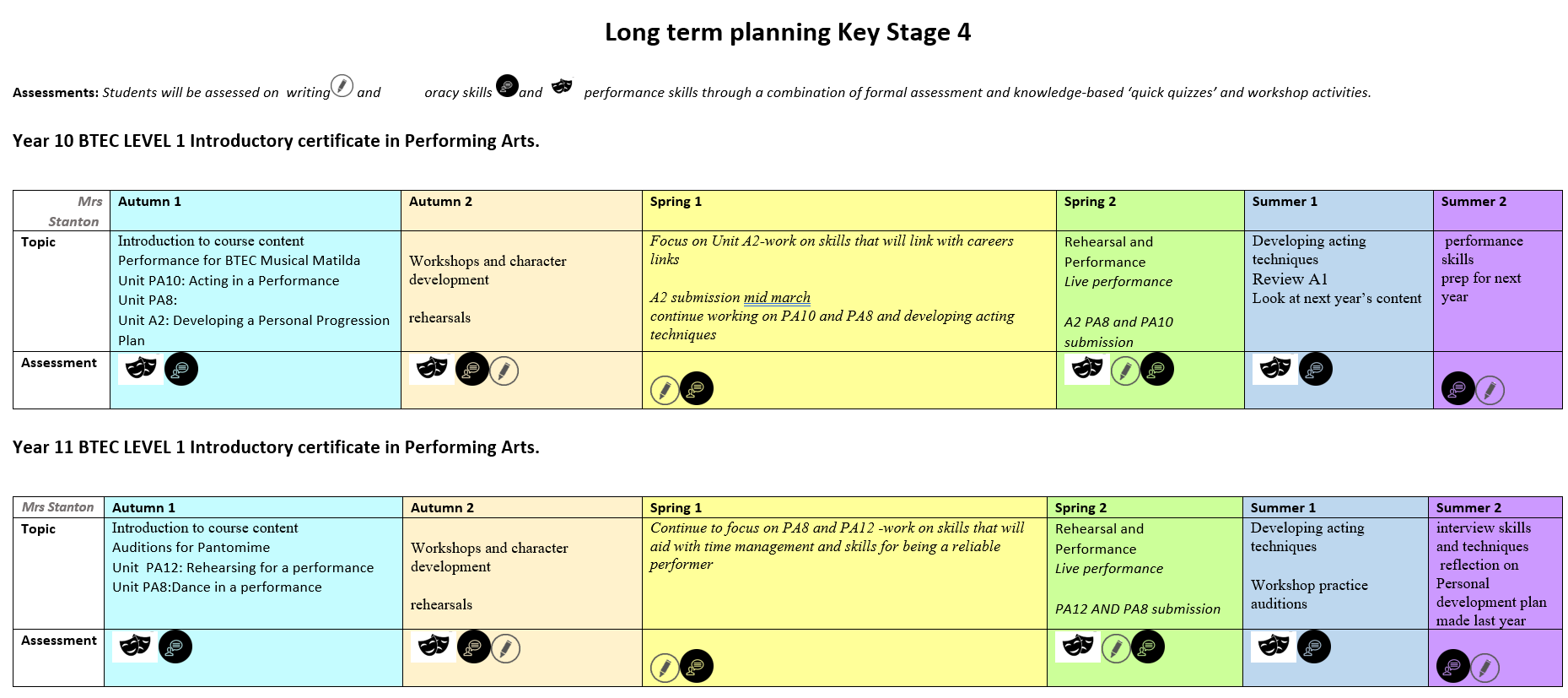
Task: Click the masks icon in Year 10 Autumn 1 assessment
Action: (140, 368)
